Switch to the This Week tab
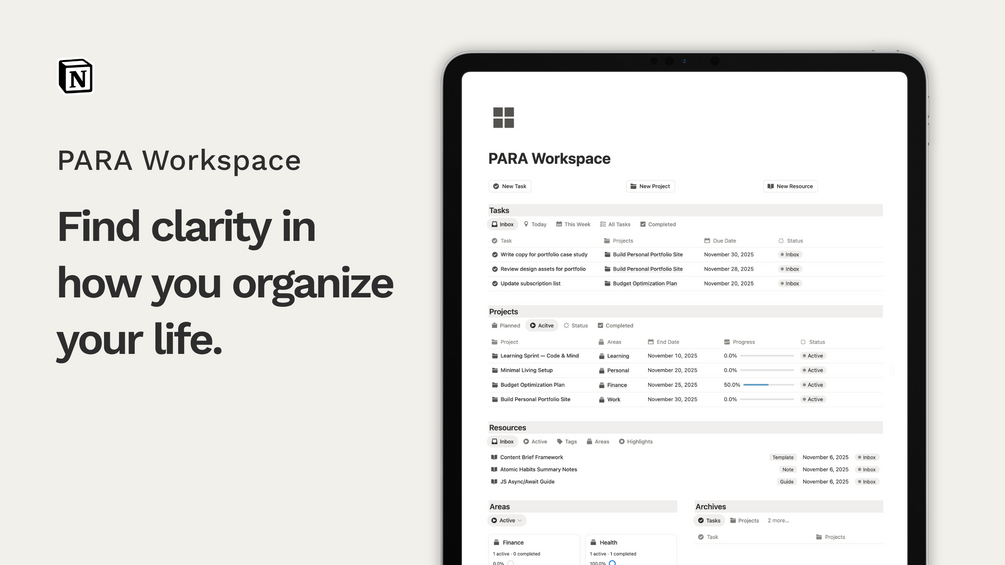 point(573,224)
